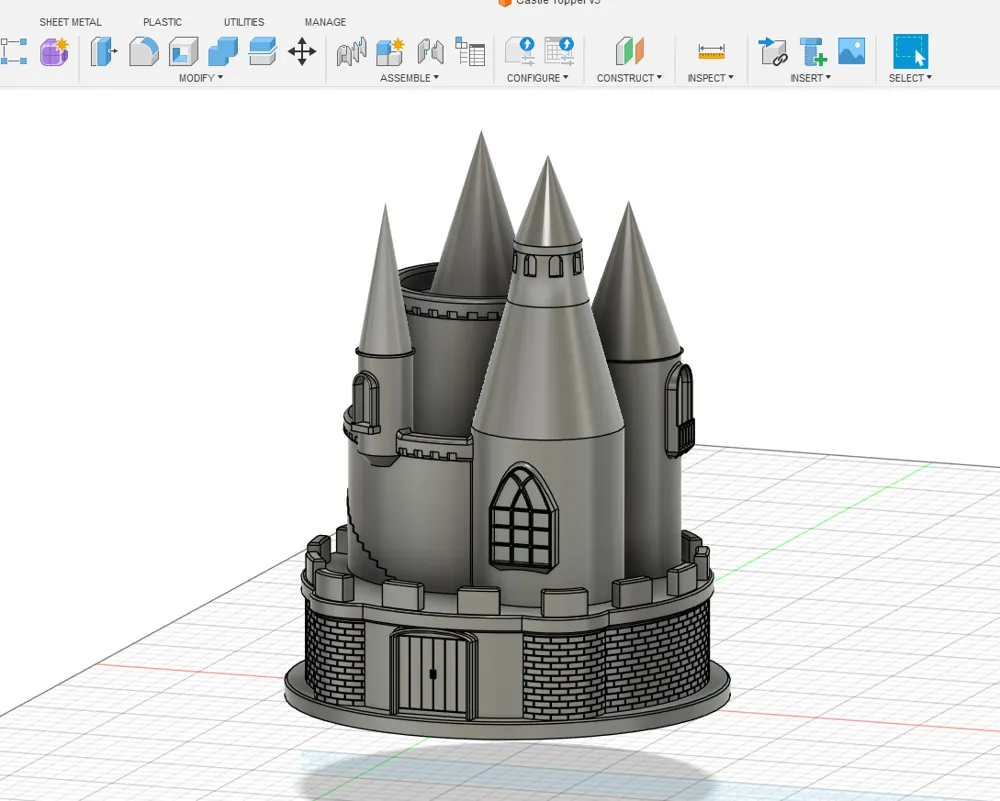Expand the Insert dropdown menu
Viewport: 1000px width, 801px height.
click(x=811, y=78)
